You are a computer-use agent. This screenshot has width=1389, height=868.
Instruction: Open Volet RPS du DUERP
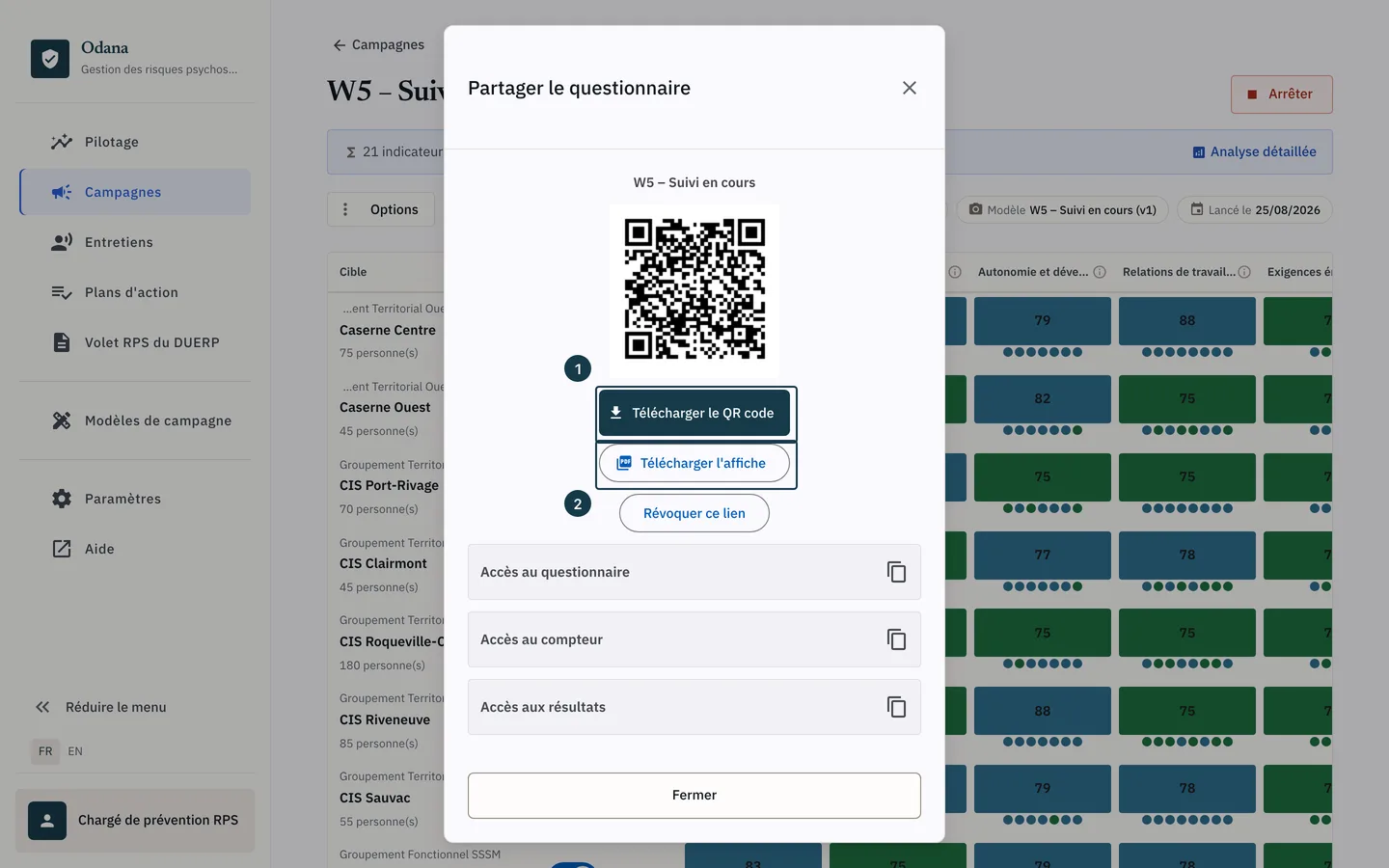135,342
